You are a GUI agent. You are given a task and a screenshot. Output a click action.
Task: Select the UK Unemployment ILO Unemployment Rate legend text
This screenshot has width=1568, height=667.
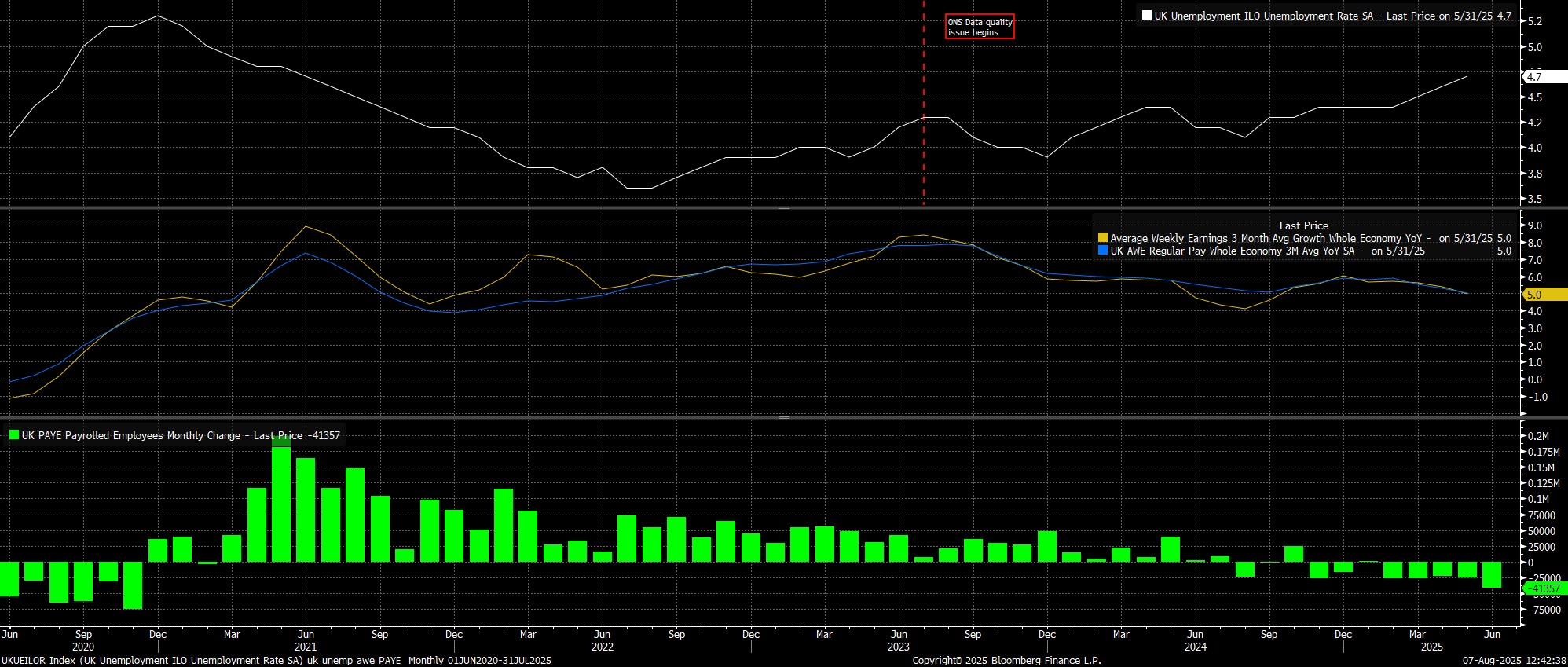[1332, 16]
